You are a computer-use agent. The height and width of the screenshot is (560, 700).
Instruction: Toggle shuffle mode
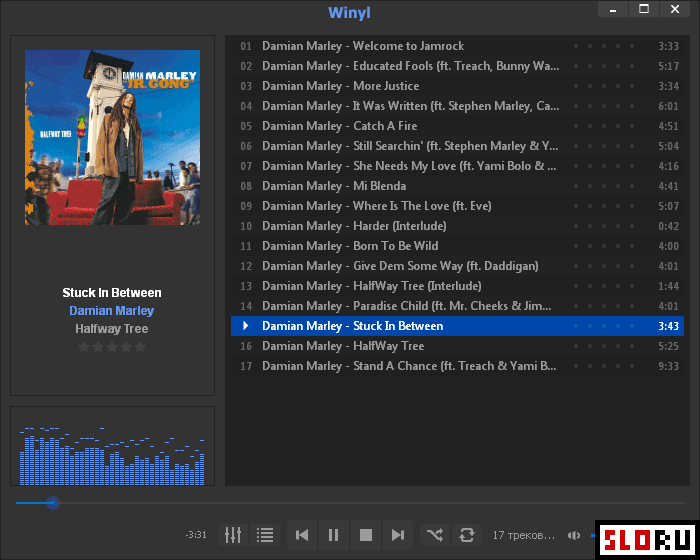click(435, 535)
